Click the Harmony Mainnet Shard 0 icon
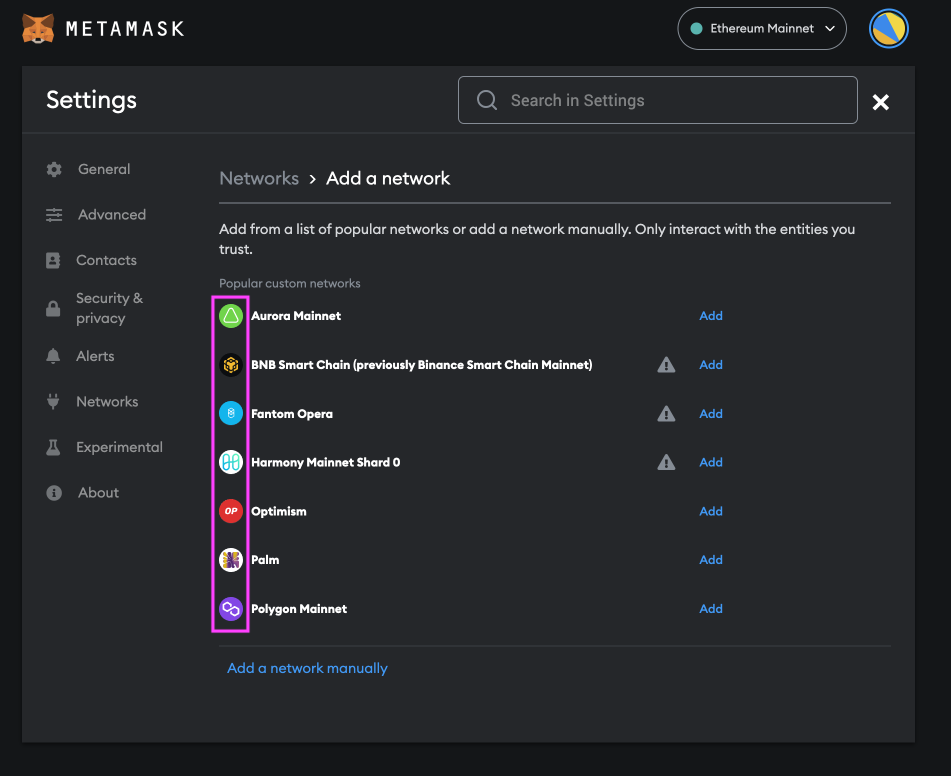Image resolution: width=951 pixels, height=776 pixels. [x=230, y=462]
